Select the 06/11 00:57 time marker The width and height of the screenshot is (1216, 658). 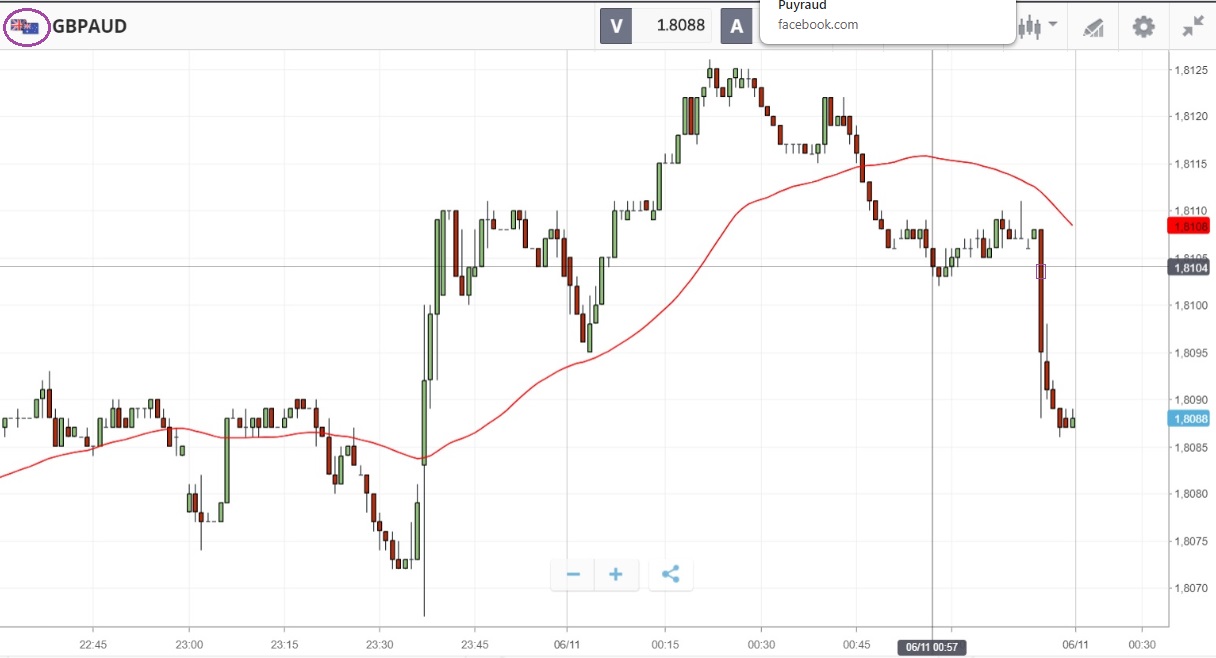tap(932, 647)
